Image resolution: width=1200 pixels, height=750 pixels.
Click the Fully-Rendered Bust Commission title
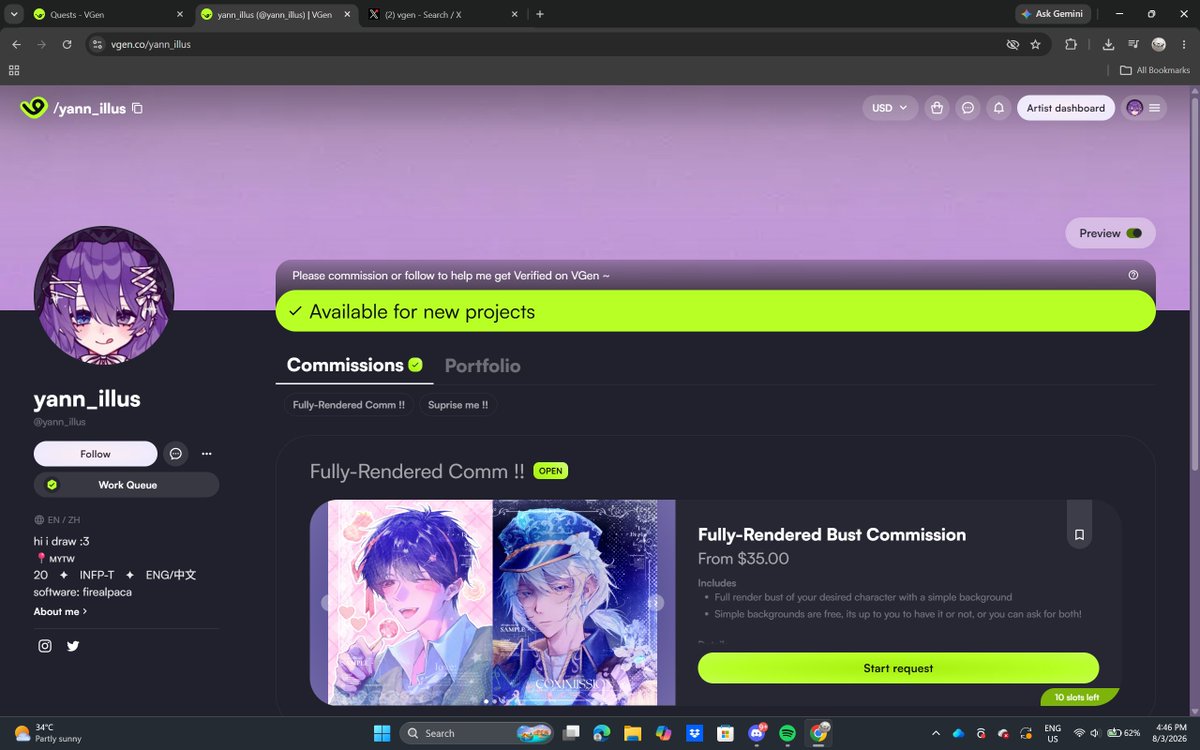832,534
